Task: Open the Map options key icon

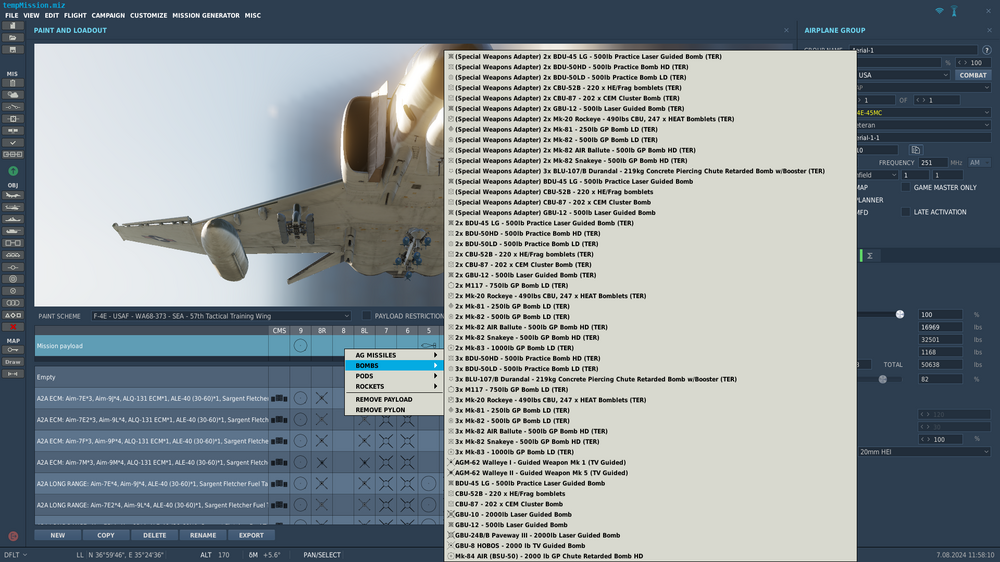Action: 13,350
